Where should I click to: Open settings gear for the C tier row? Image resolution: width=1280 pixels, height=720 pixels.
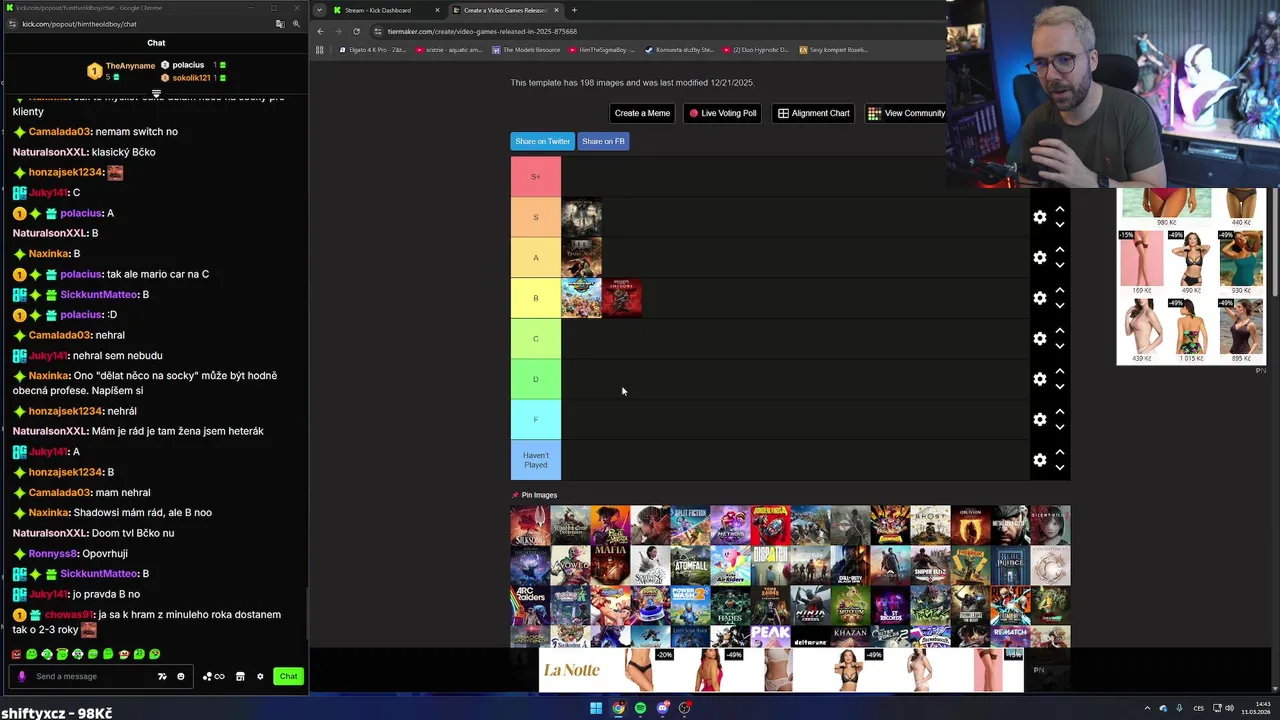(x=1040, y=339)
